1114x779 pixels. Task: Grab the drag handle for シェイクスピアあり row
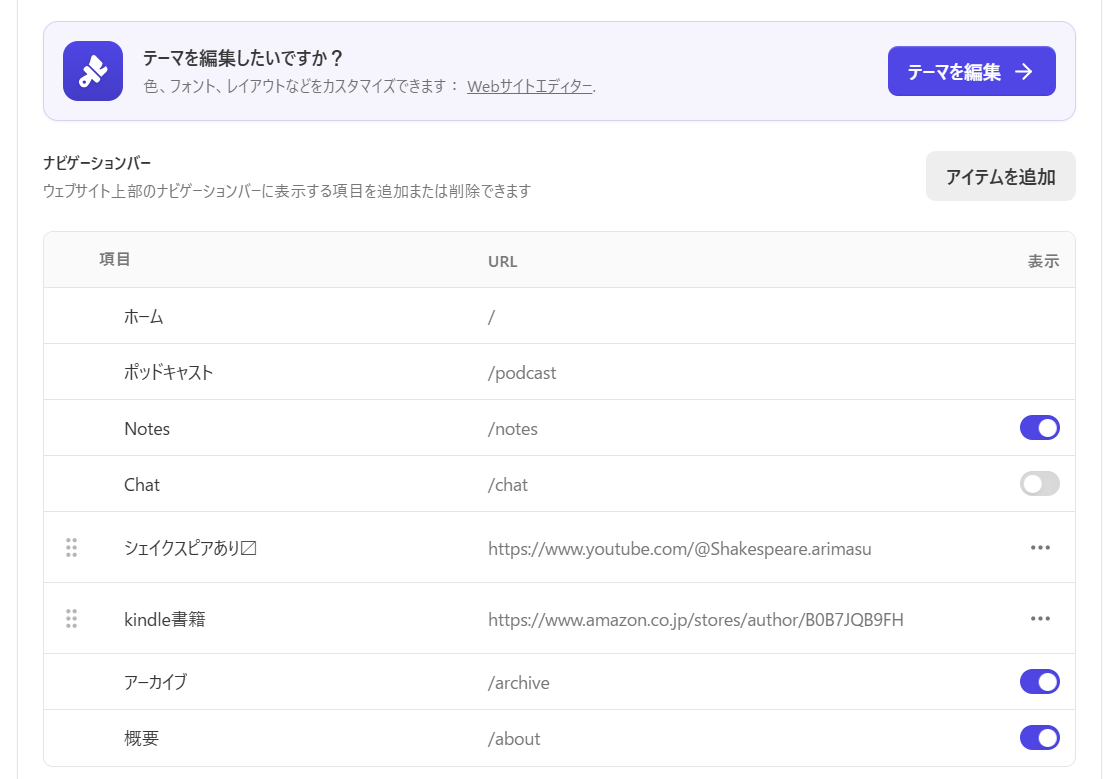coord(72,548)
